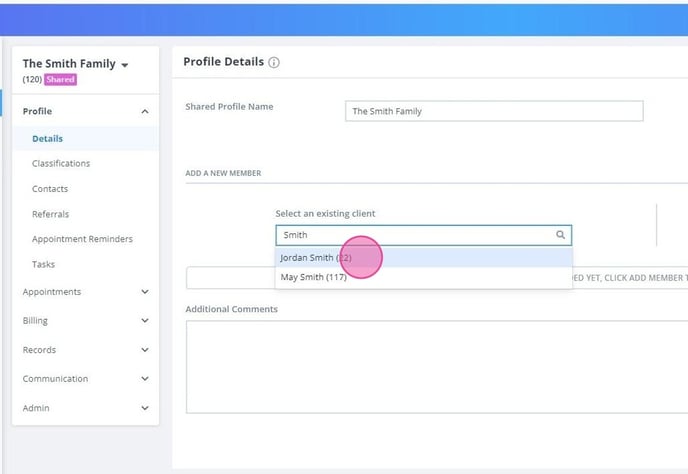Viewport: 688px width, 474px height.
Task: Click the search magnifier icon in client field
Action: click(560, 235)
